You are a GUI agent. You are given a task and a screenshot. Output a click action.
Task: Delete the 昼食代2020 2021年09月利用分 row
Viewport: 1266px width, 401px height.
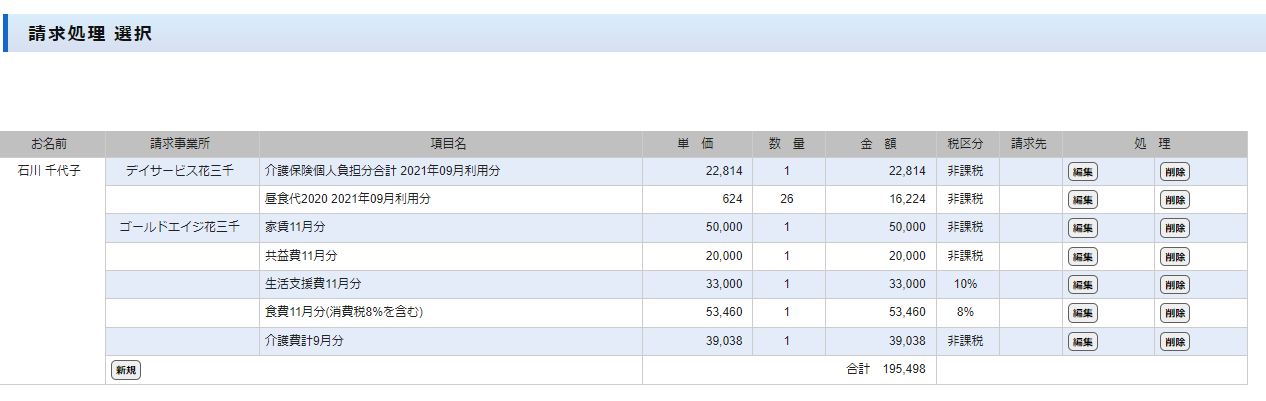pyautogui.click(x=1174, y=200)
